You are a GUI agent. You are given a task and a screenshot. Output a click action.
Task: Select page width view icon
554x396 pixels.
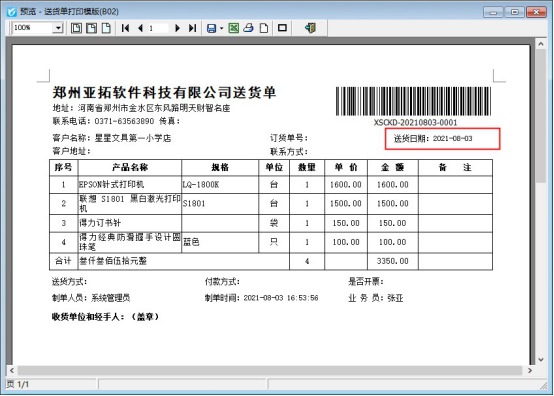[x=92, y=28]
